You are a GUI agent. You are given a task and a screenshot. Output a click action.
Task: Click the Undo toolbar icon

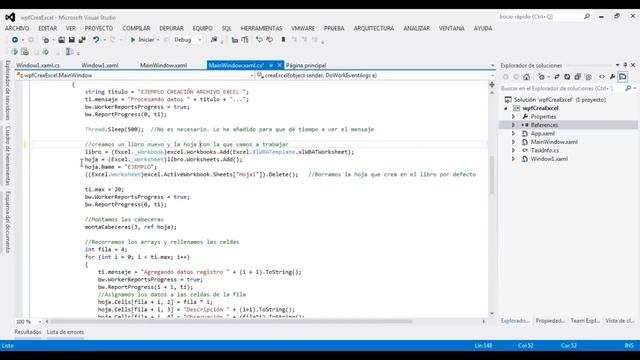pos(96,40)
